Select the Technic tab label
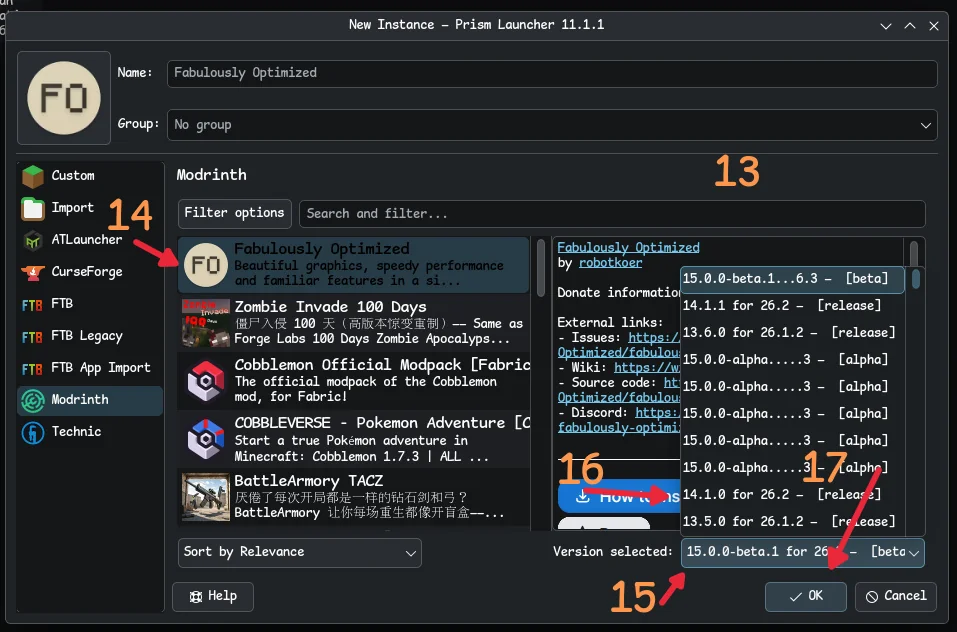 coord(76,432)
